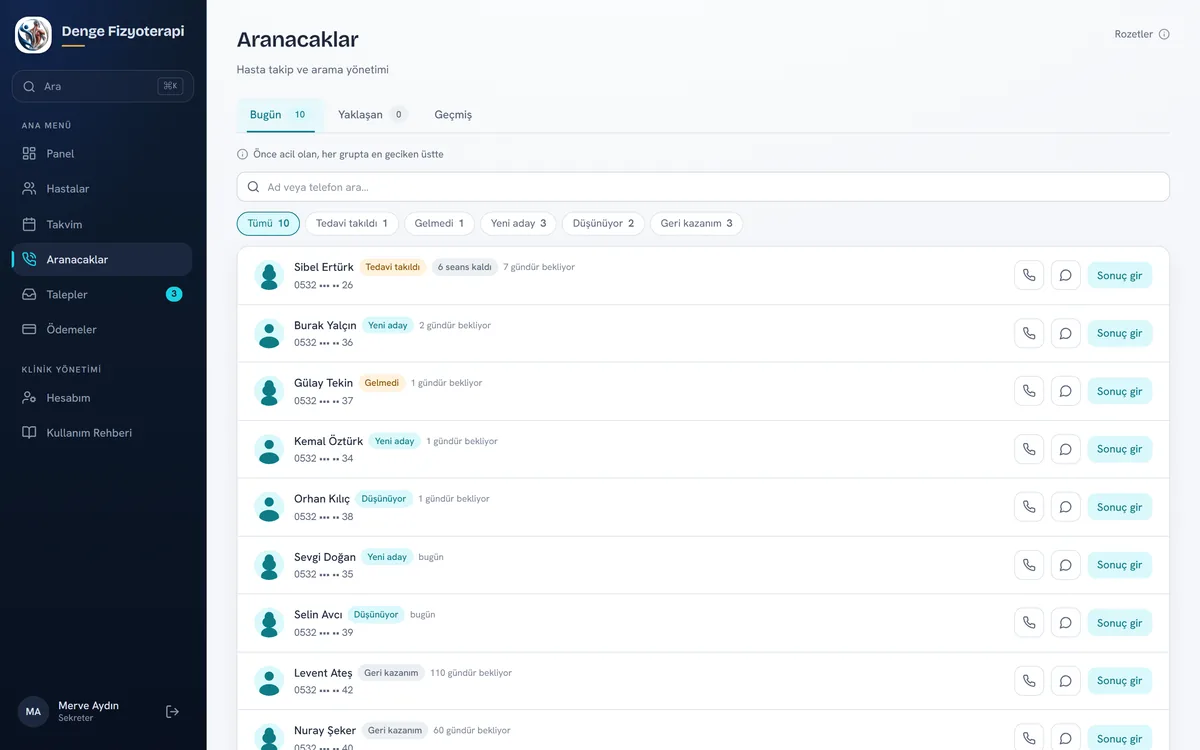Screen dimensions: 1200x750
Task: Click the phone icon in Gülay Tekin's row
Action: (1029, 391)
